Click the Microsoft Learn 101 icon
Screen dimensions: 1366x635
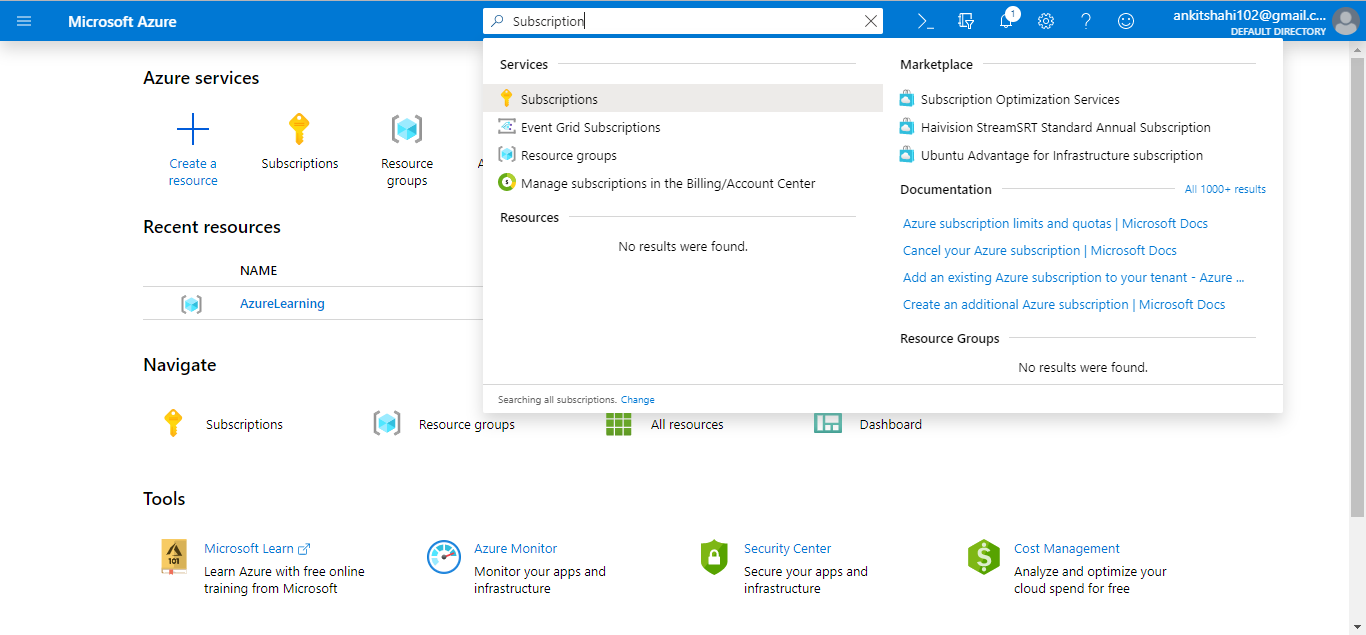pyautogui.click(x=174, y=557)
